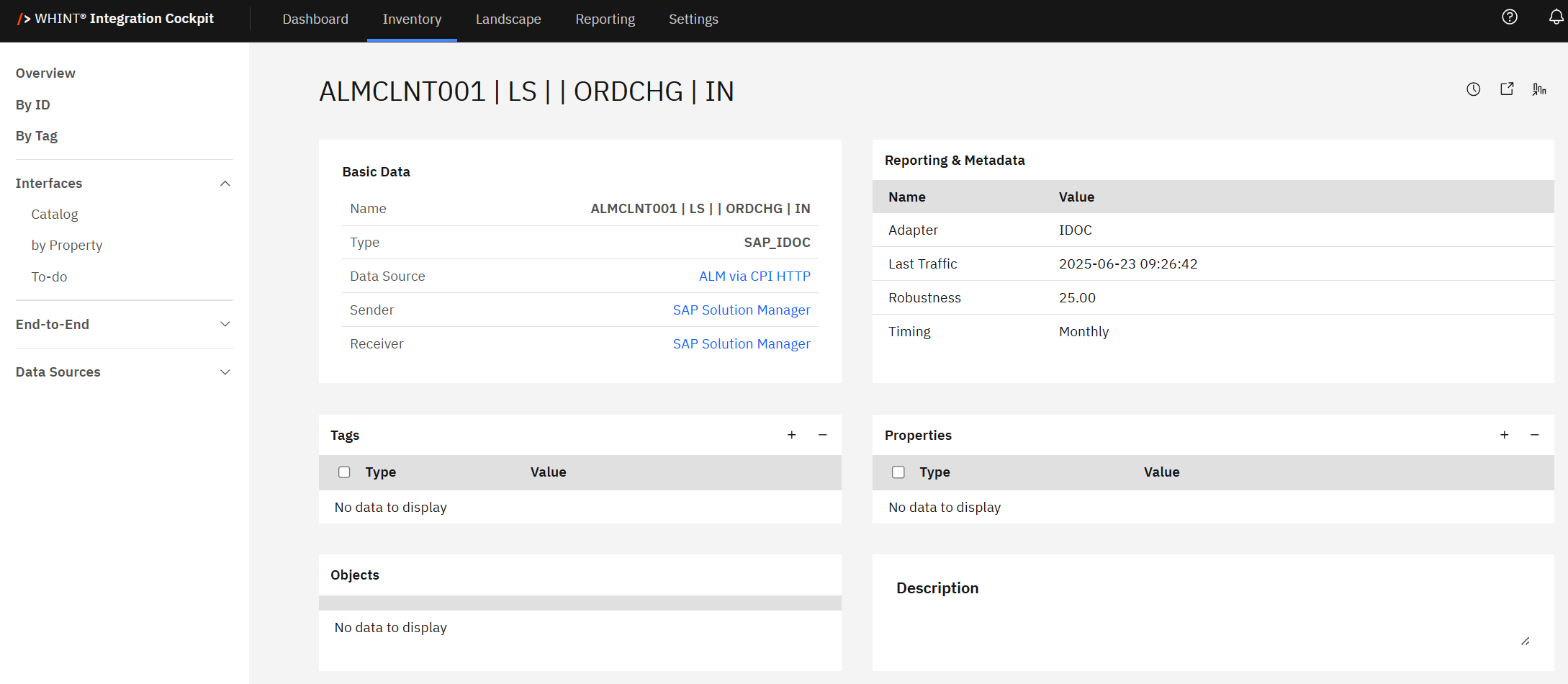Remove a tag with the minus icon
The width and height of the screenshot is (1568, 684).
point(823,435)
